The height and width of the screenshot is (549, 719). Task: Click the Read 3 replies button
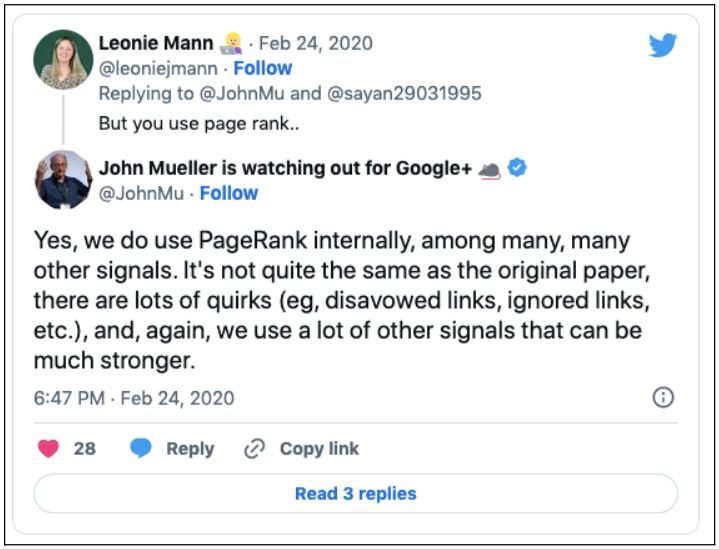pos(355,494)
